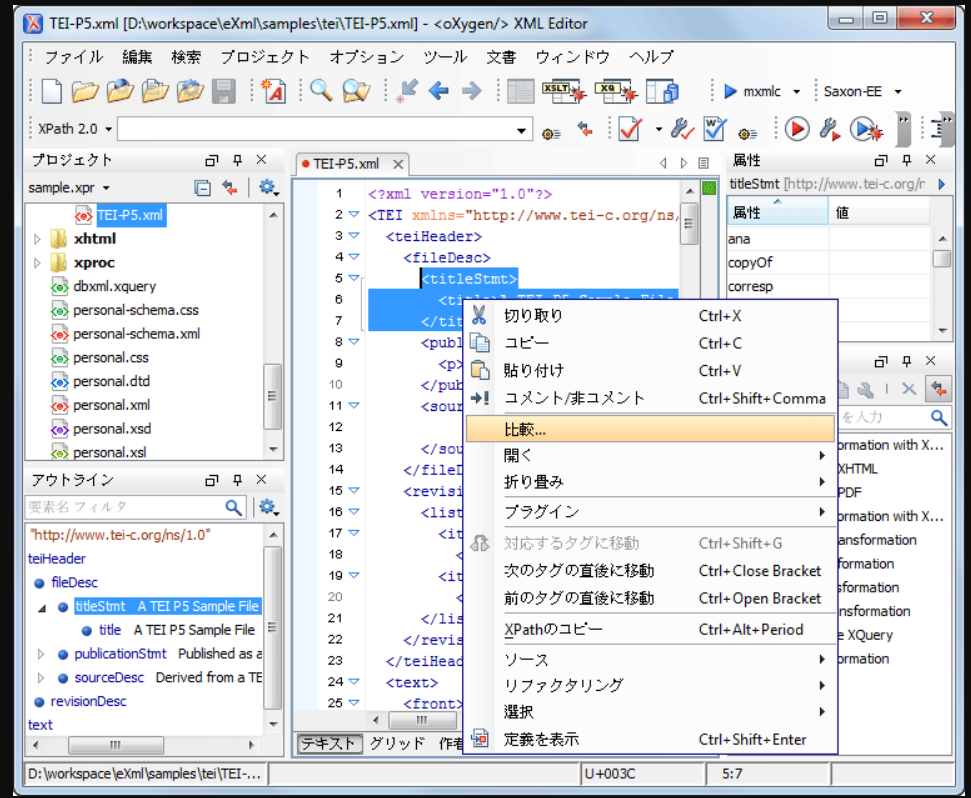
Task: Switch to the グリッド editor mode
Action: coord(397,743)
